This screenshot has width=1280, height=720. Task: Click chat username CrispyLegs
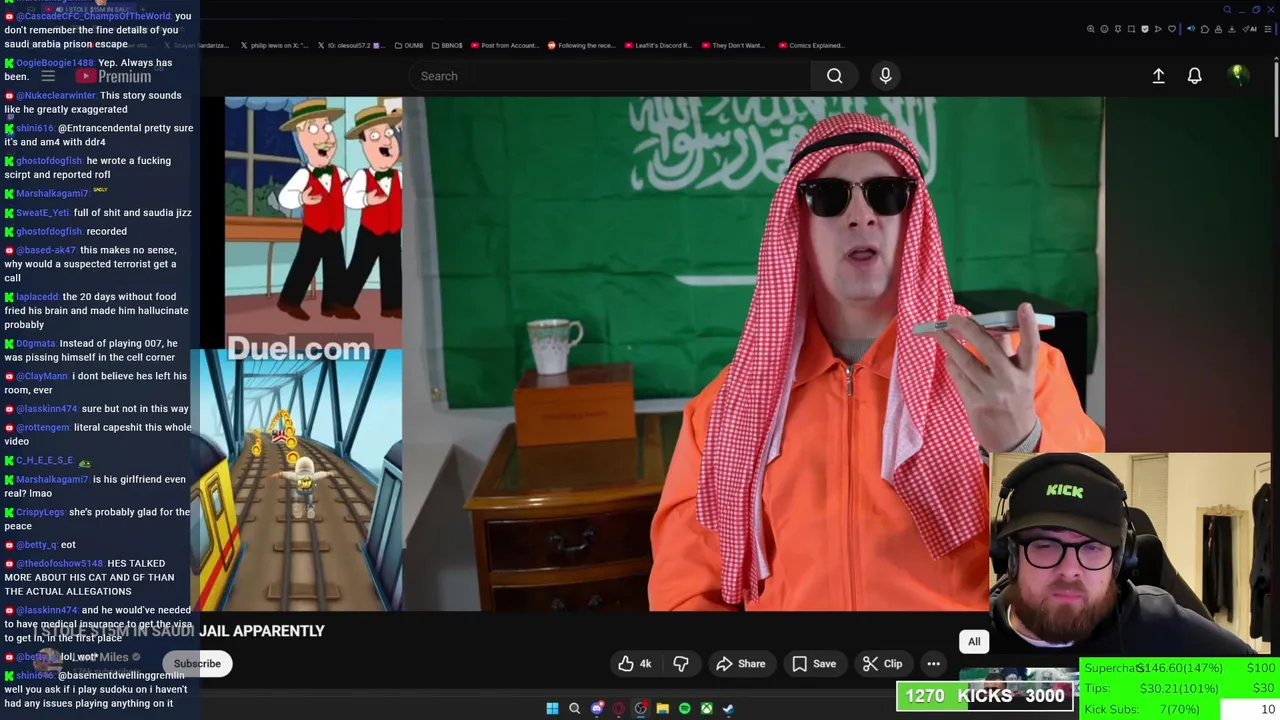coord(41,512)
